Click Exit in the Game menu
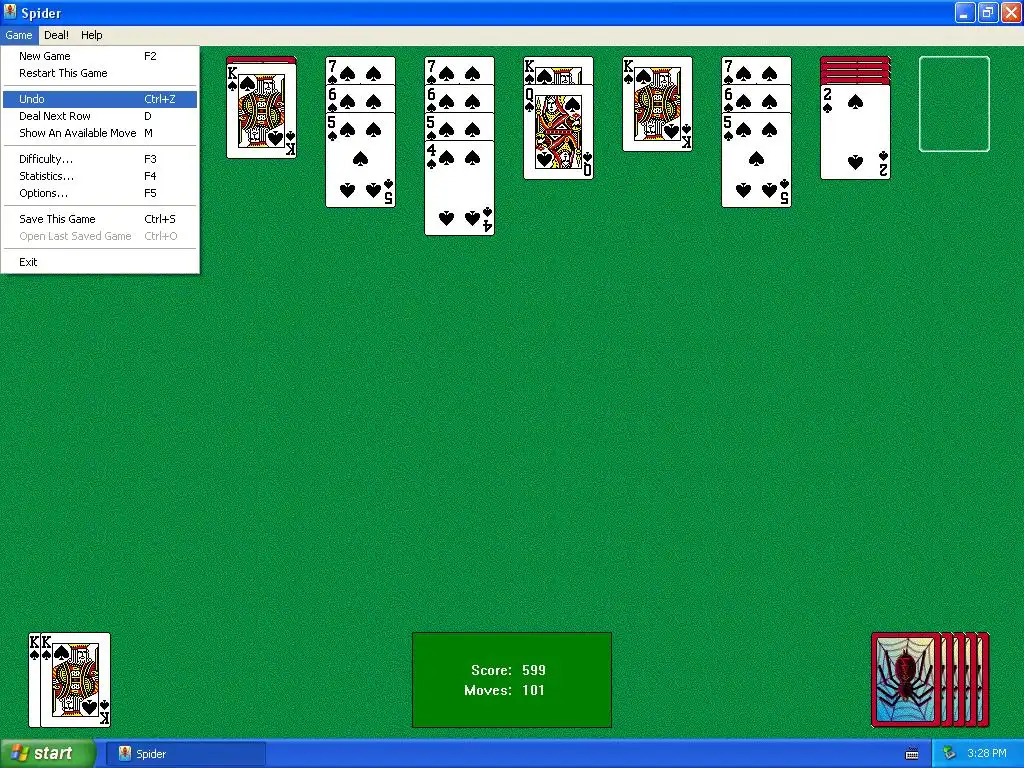 [x=100, y=263]
